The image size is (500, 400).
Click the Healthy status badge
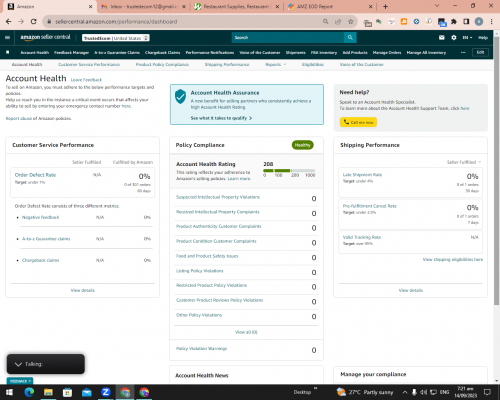pyautogui.click(x=302, y=145)
